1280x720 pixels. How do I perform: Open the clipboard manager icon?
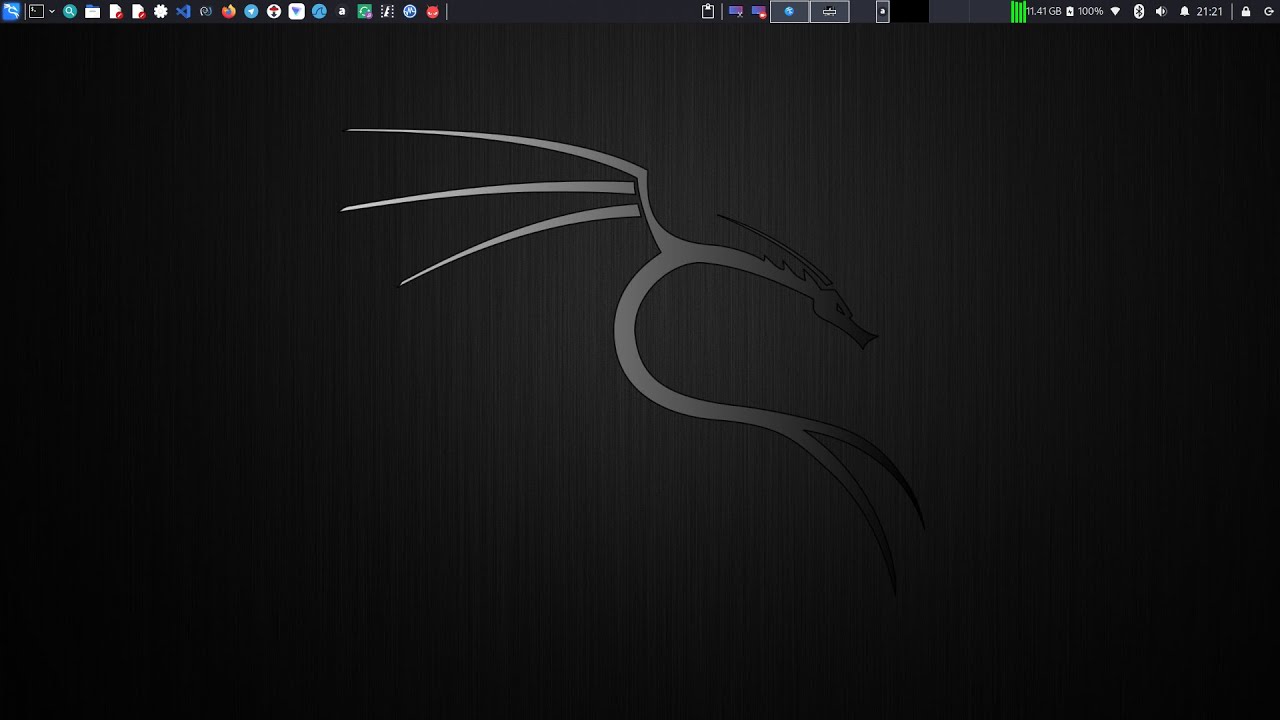(708, 11)
